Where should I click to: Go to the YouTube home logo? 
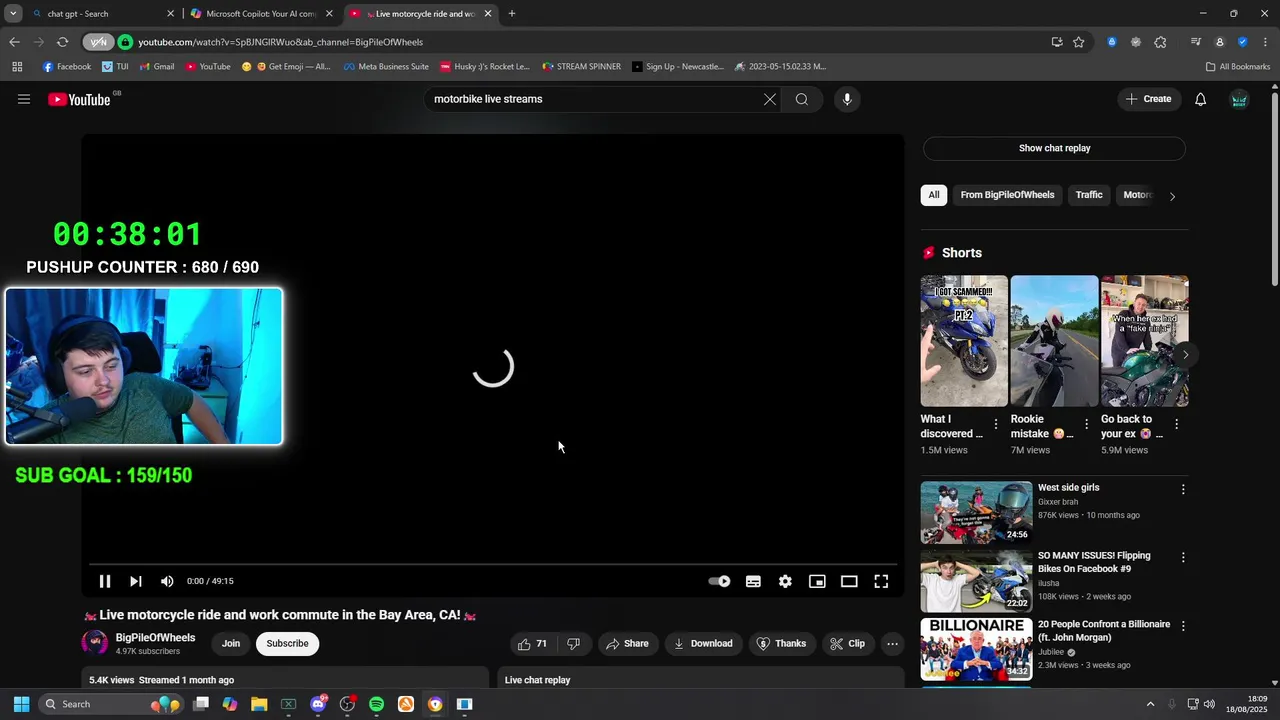point(79,99)
